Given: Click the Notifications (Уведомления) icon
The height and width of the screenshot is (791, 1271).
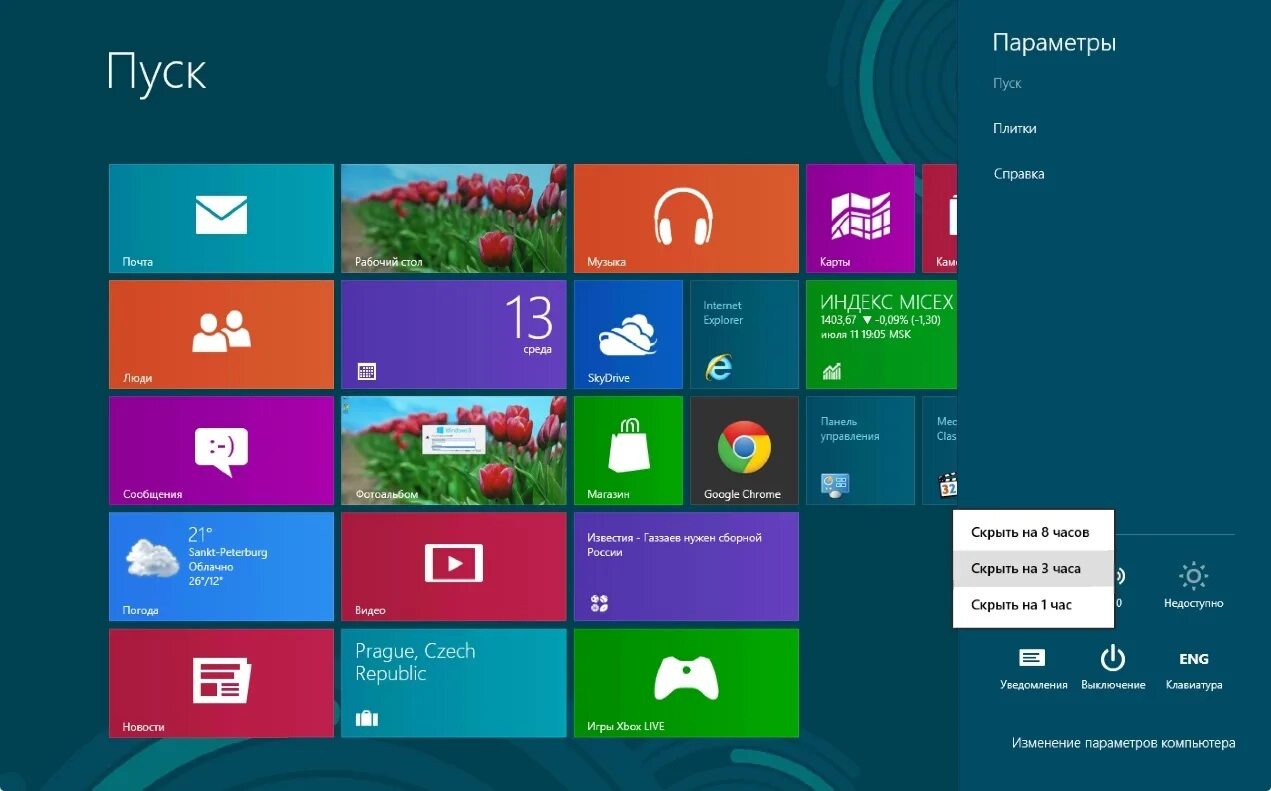Looking at the screenshot, I should point(1033,667).
